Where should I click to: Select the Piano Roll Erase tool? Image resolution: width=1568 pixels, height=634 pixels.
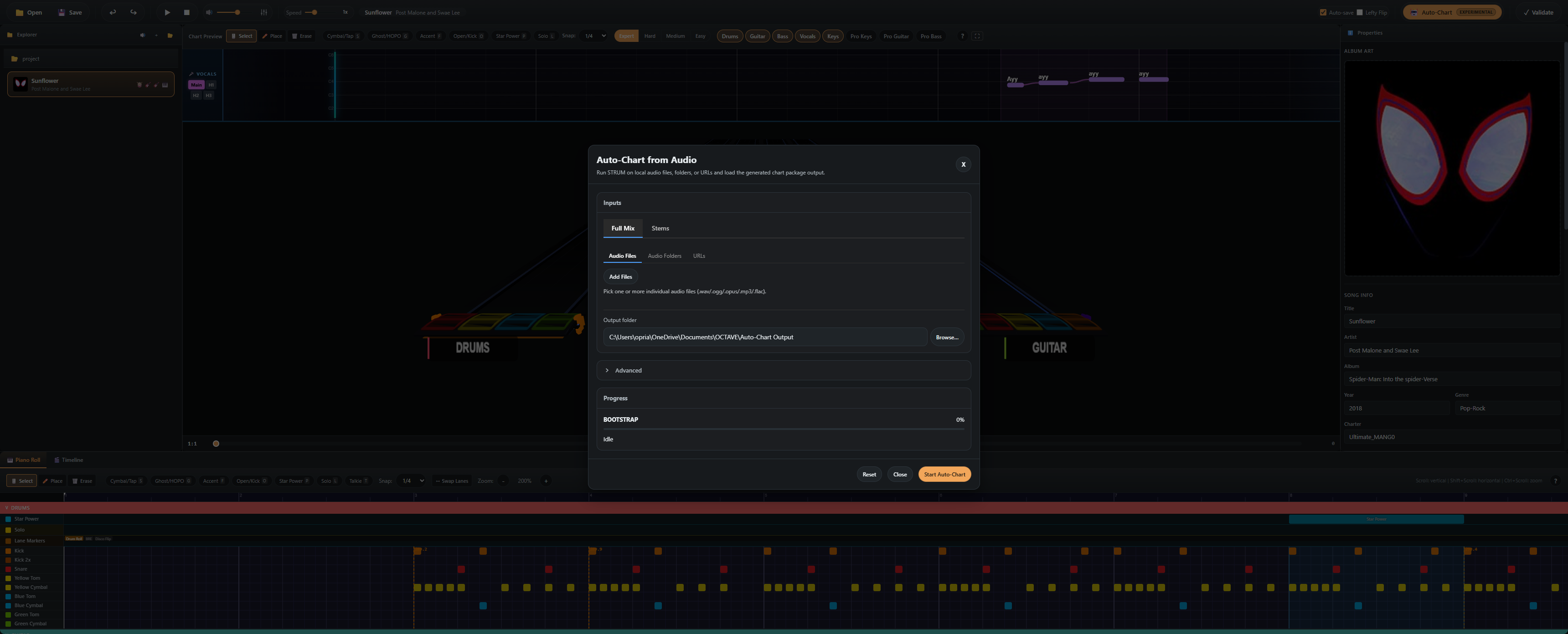click(83, 481)
